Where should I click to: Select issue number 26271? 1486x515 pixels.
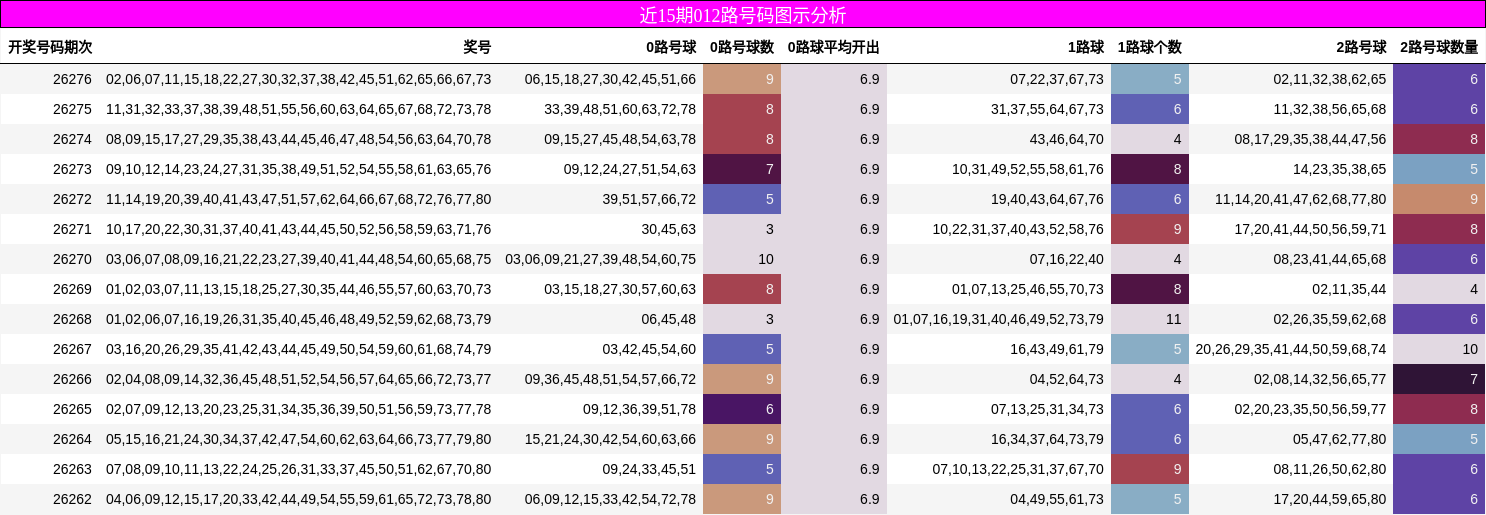[72, 229]
